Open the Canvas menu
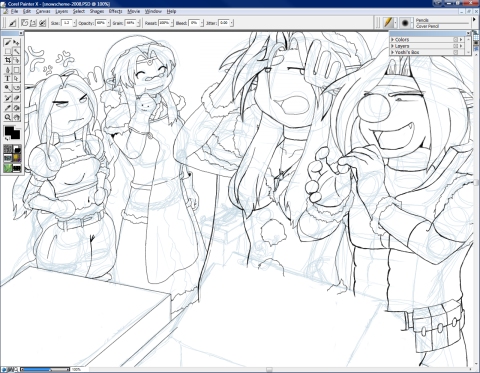 [43, 11]
